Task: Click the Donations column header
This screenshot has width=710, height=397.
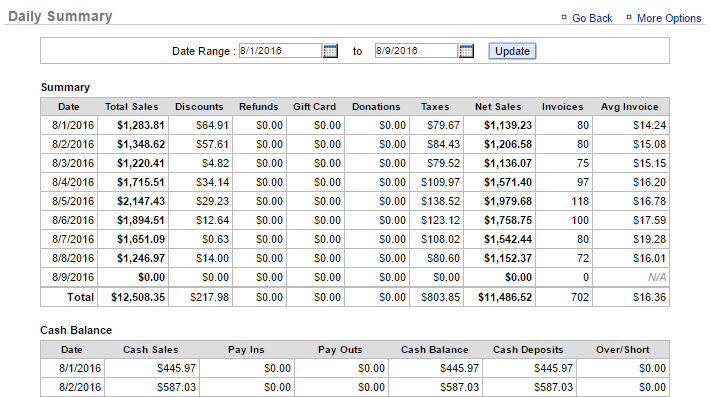Action: pyautogui.click(x=376, y=107)
